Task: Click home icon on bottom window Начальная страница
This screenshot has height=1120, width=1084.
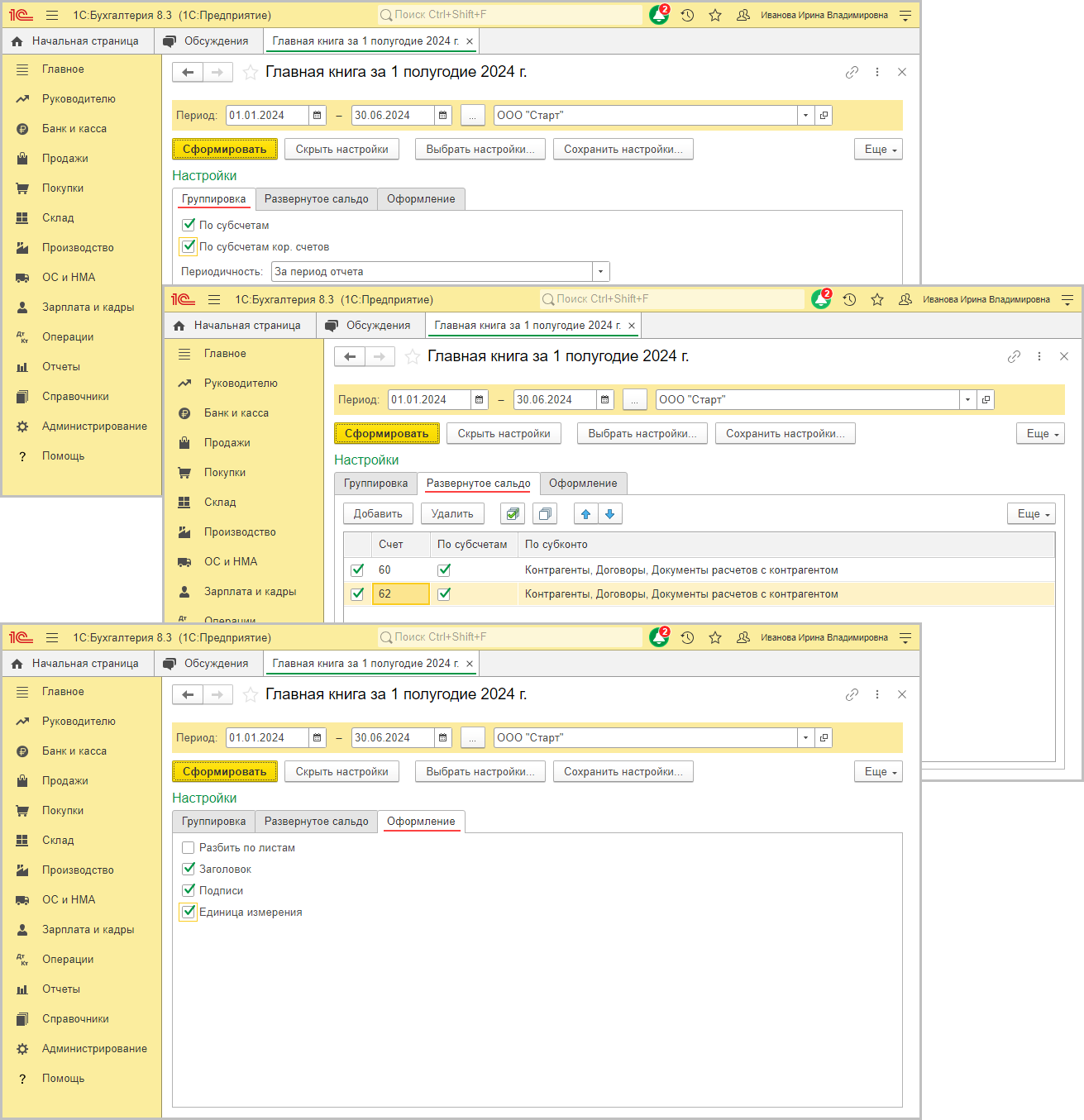Action: pyautogui.click(x=17, y=664)
